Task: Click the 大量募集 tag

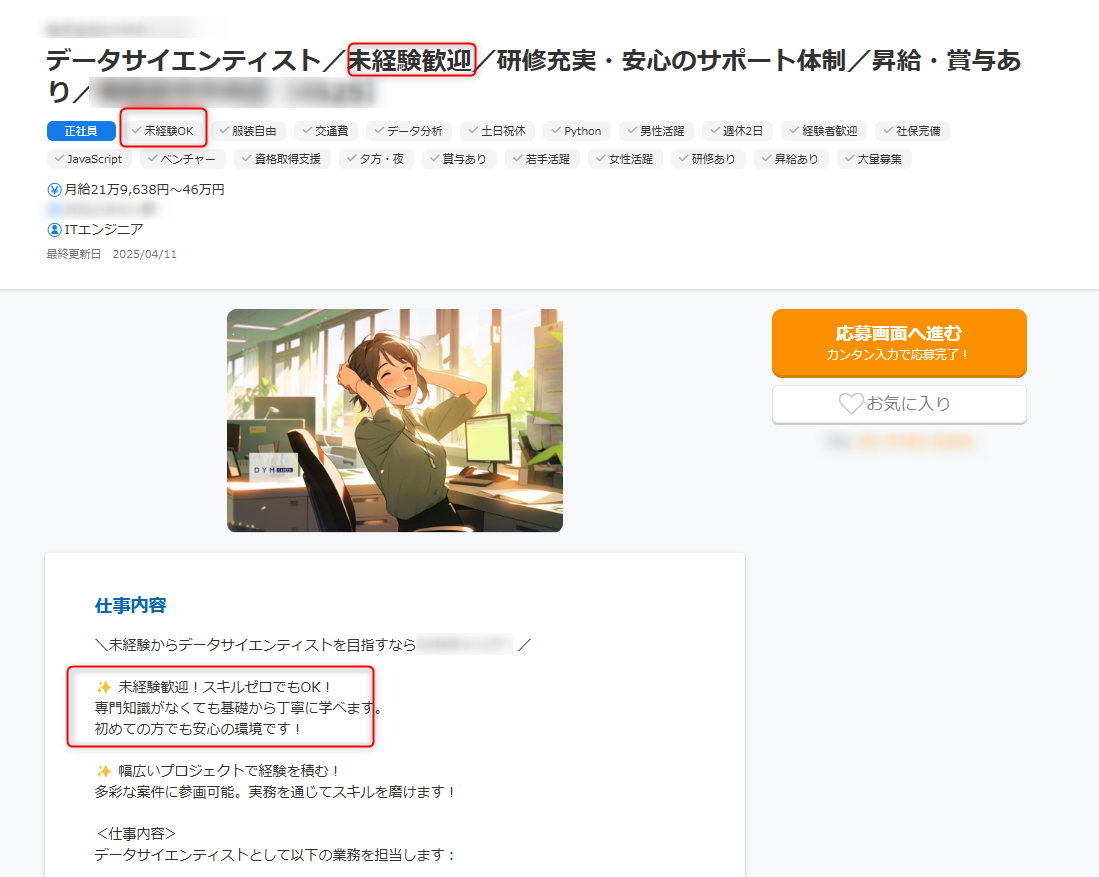Action: click(873, 158)
